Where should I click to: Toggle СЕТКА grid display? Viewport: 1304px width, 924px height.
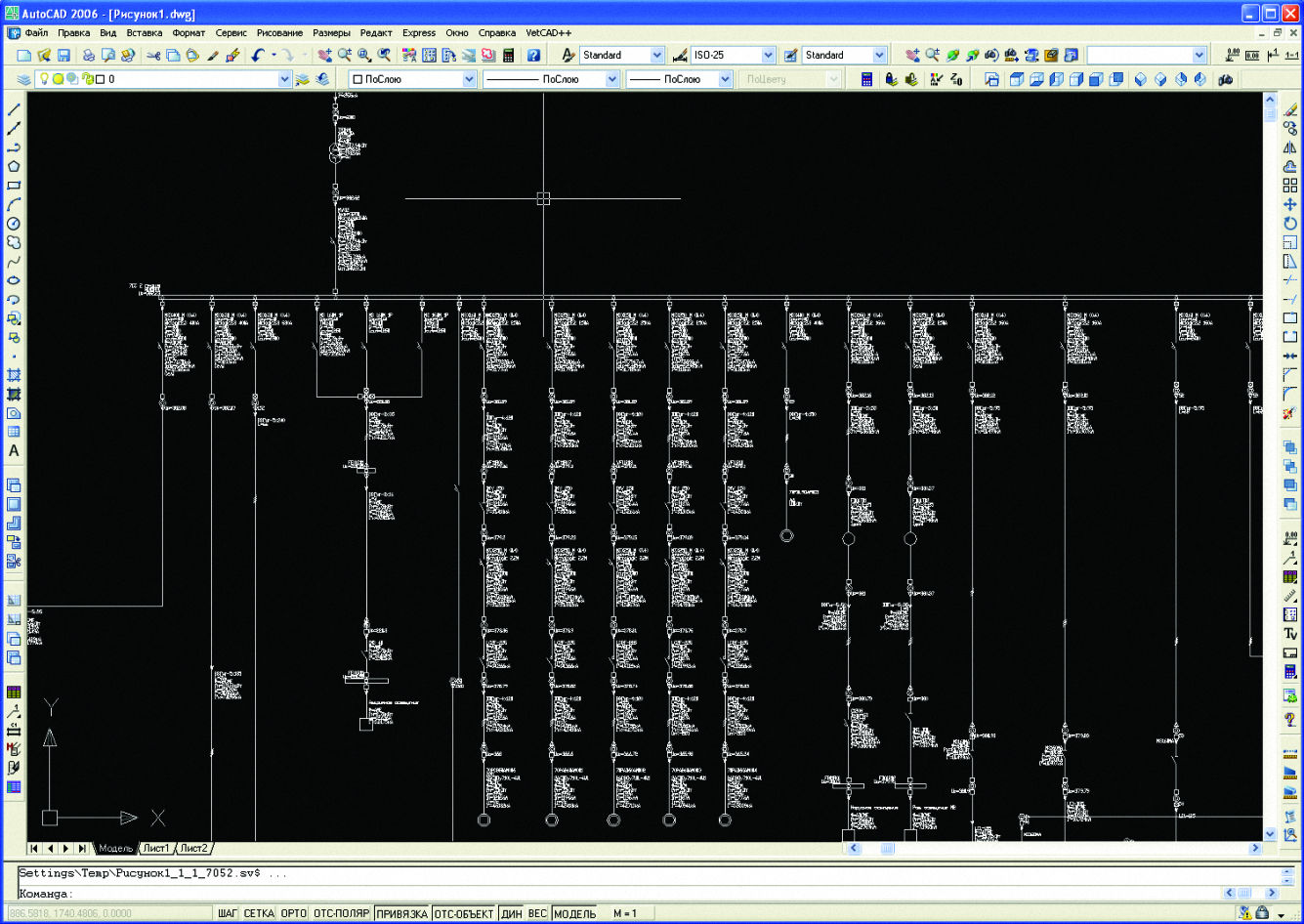(x=259, y=913)
